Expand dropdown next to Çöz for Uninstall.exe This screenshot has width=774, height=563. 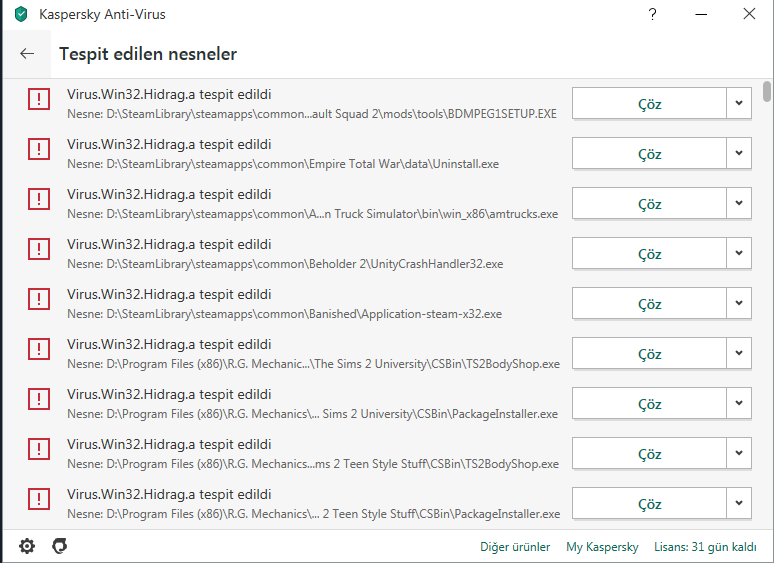739,153
